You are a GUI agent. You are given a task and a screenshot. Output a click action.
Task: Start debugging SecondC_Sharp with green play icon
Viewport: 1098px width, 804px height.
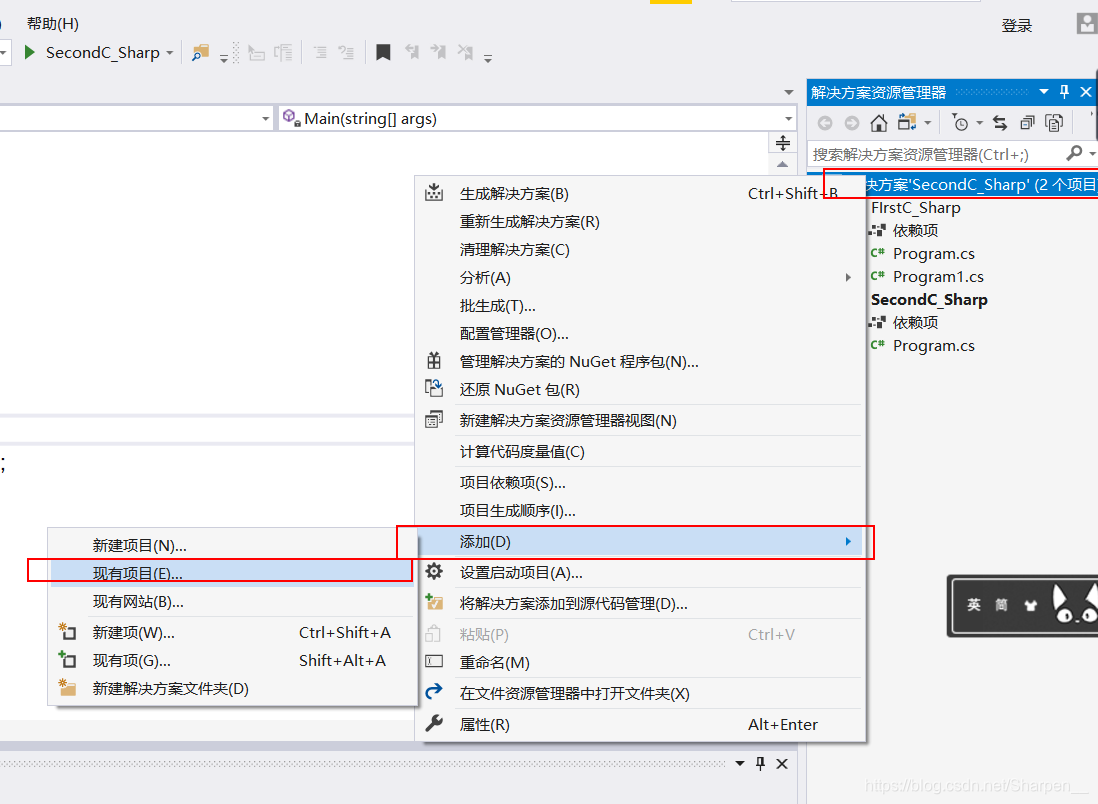[29, 53]
